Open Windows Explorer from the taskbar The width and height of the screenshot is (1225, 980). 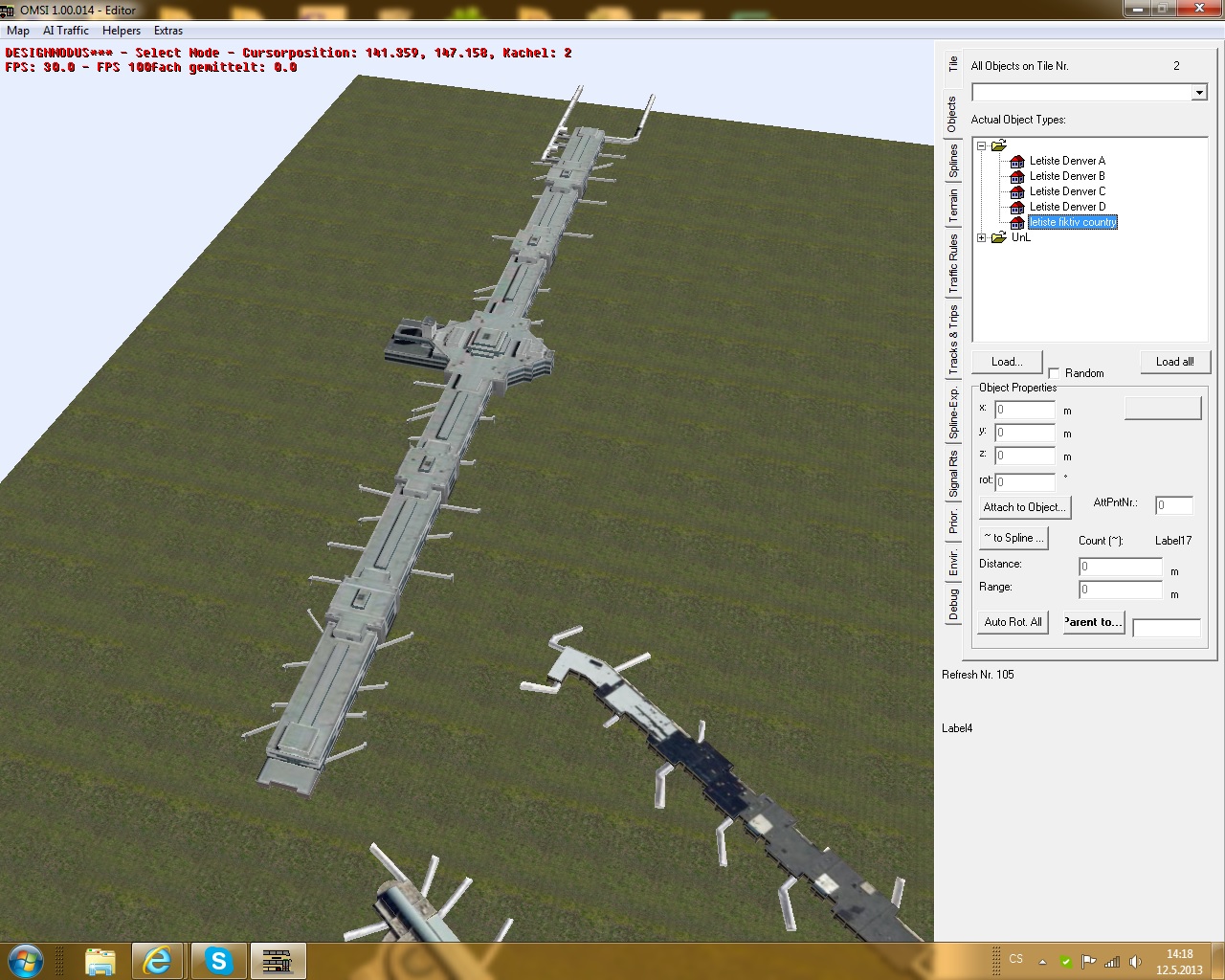pos(100,960)
